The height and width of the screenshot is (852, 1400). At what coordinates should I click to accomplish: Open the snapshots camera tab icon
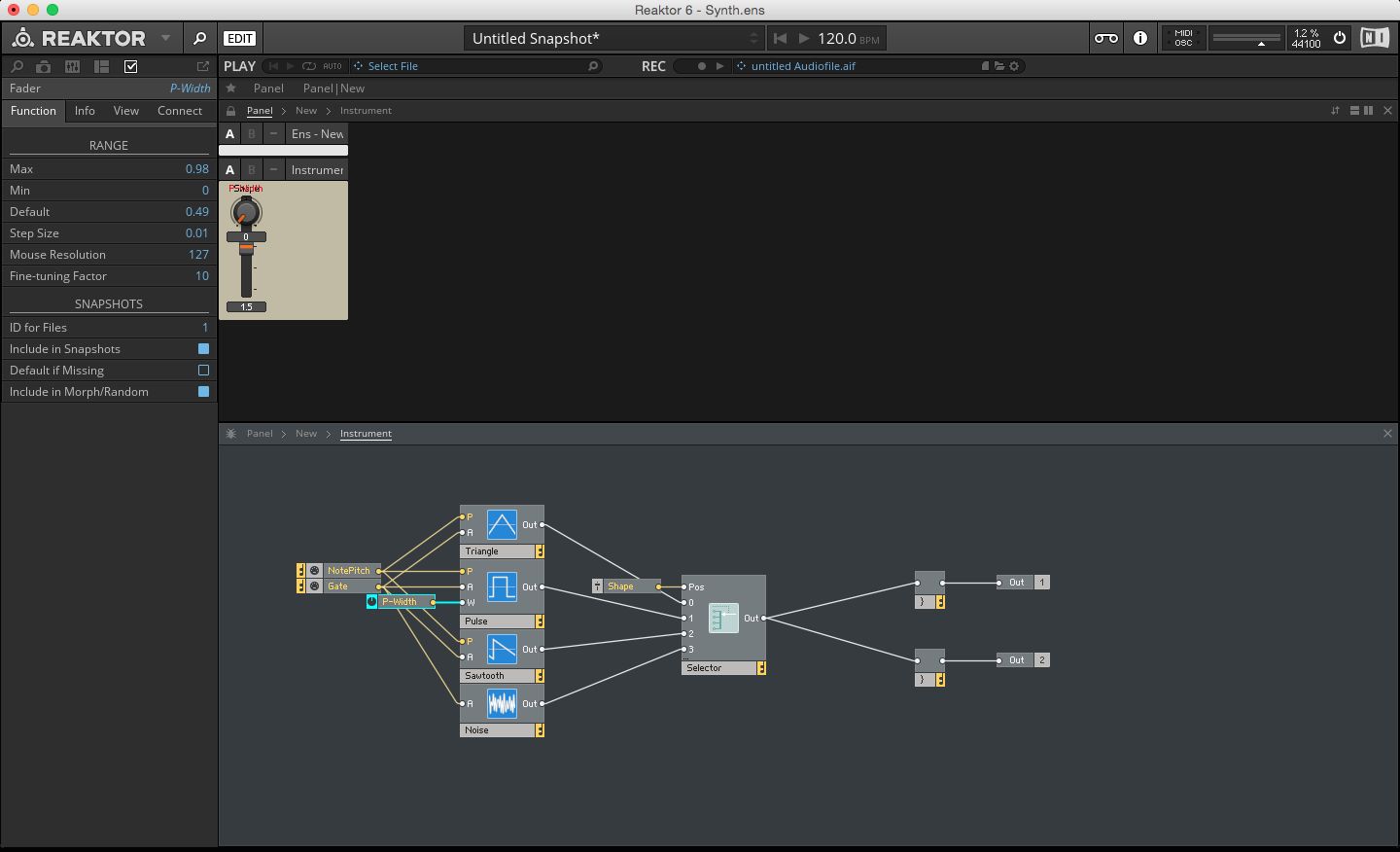tap(44, 66)
